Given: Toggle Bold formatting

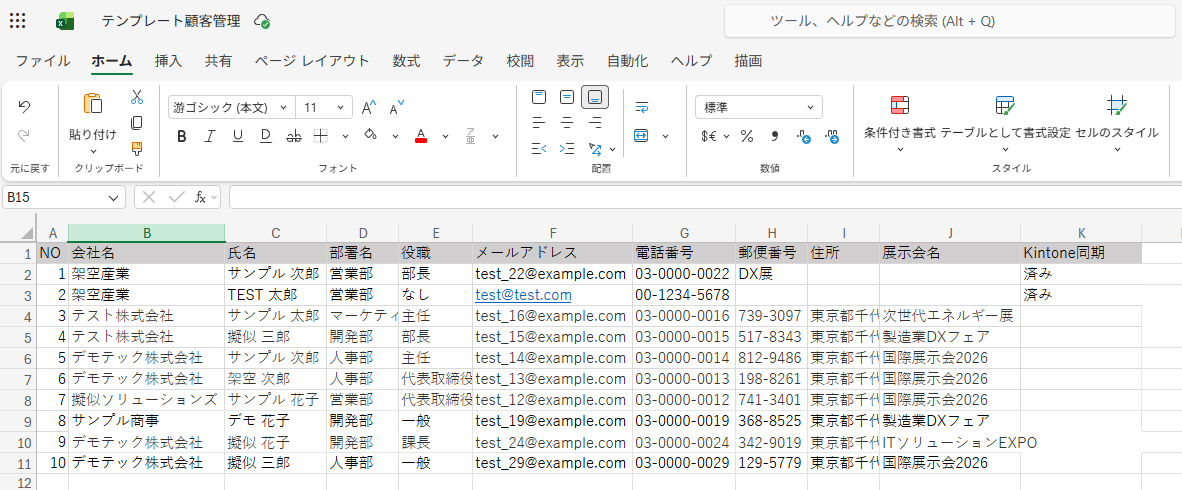Looking at the screenshot, I should coord(181,136).
